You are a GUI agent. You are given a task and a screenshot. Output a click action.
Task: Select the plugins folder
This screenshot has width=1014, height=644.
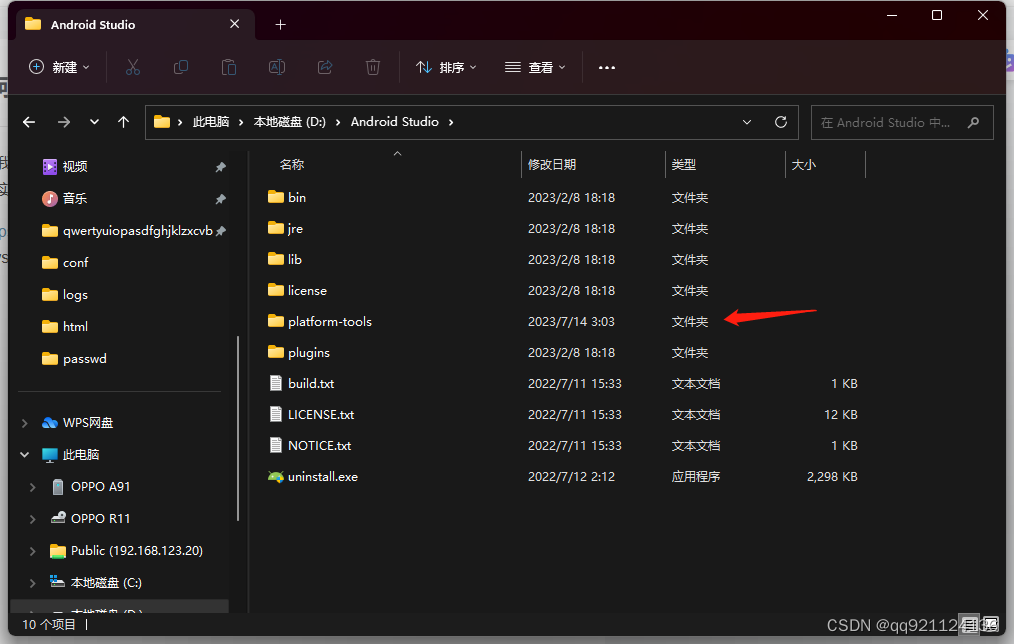click(x=308, y=352)
